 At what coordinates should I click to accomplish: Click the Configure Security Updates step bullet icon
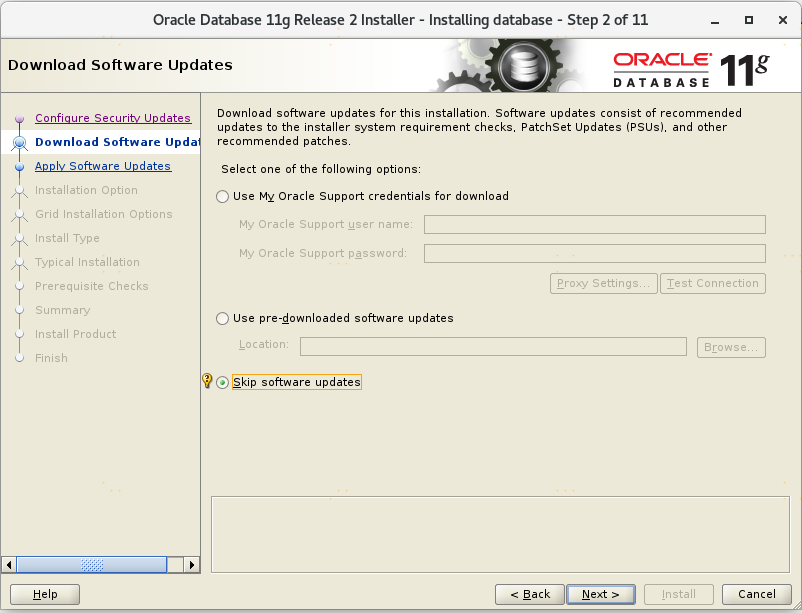(x=19, y=119)
